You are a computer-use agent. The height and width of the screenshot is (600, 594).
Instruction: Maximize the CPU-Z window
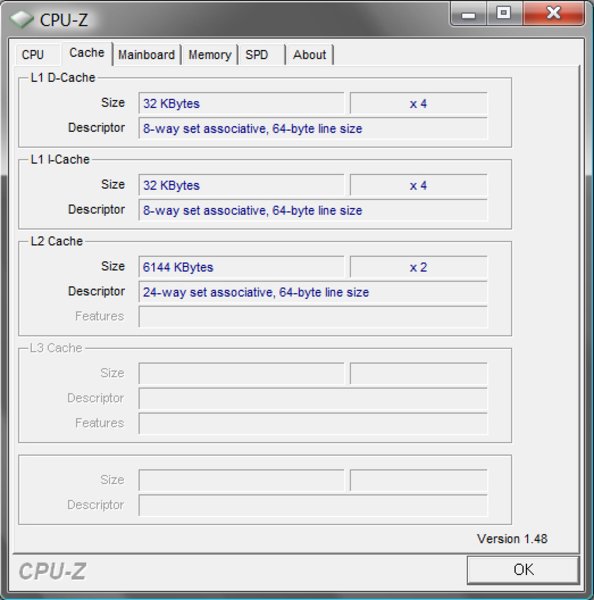click(504, 13)
